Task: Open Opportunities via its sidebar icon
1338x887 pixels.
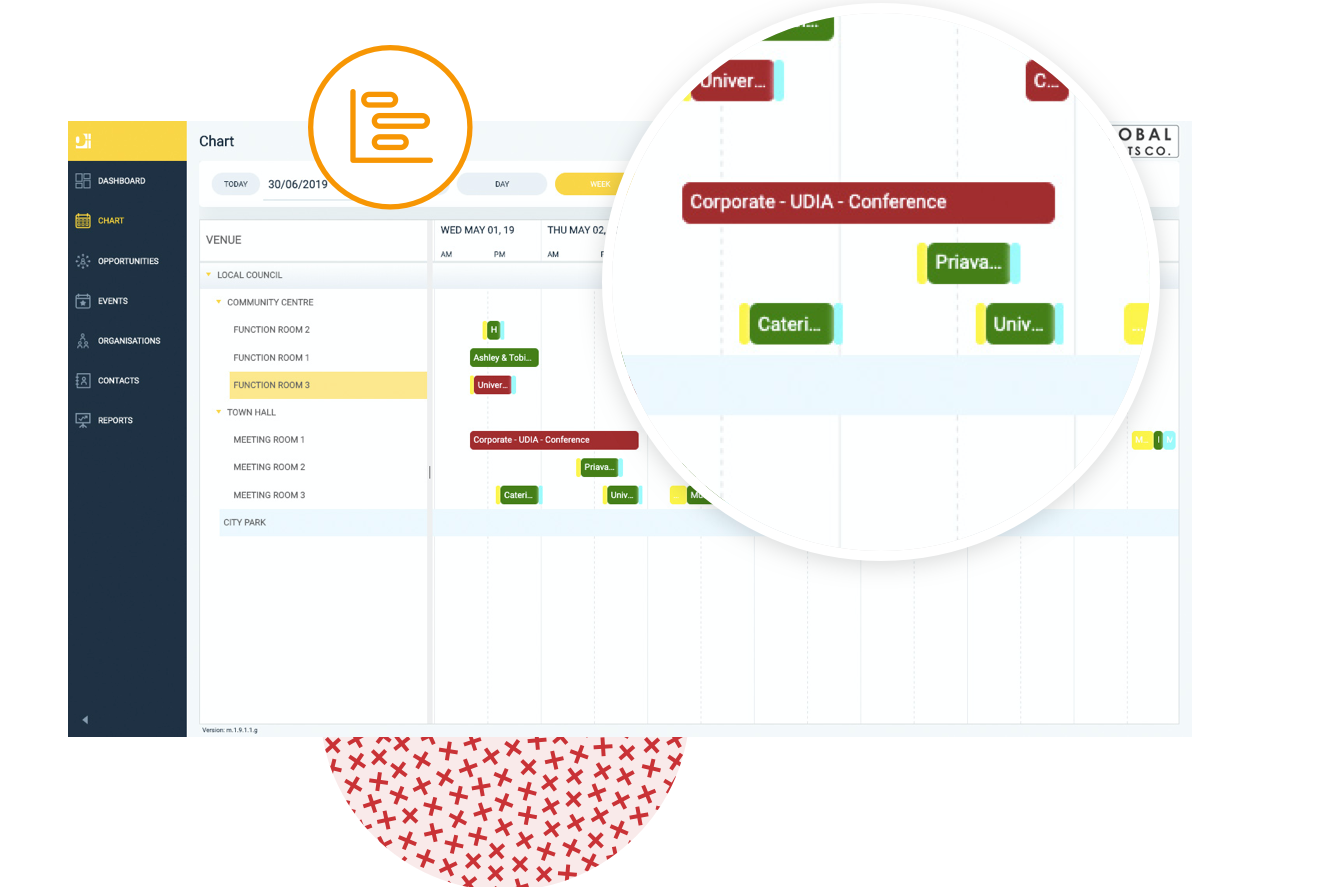Action: point(84,261)
